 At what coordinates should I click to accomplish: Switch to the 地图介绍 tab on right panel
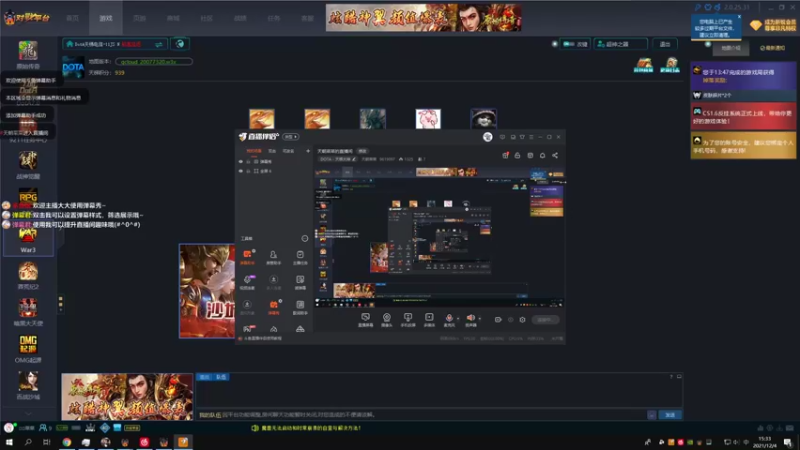[730, 48]
